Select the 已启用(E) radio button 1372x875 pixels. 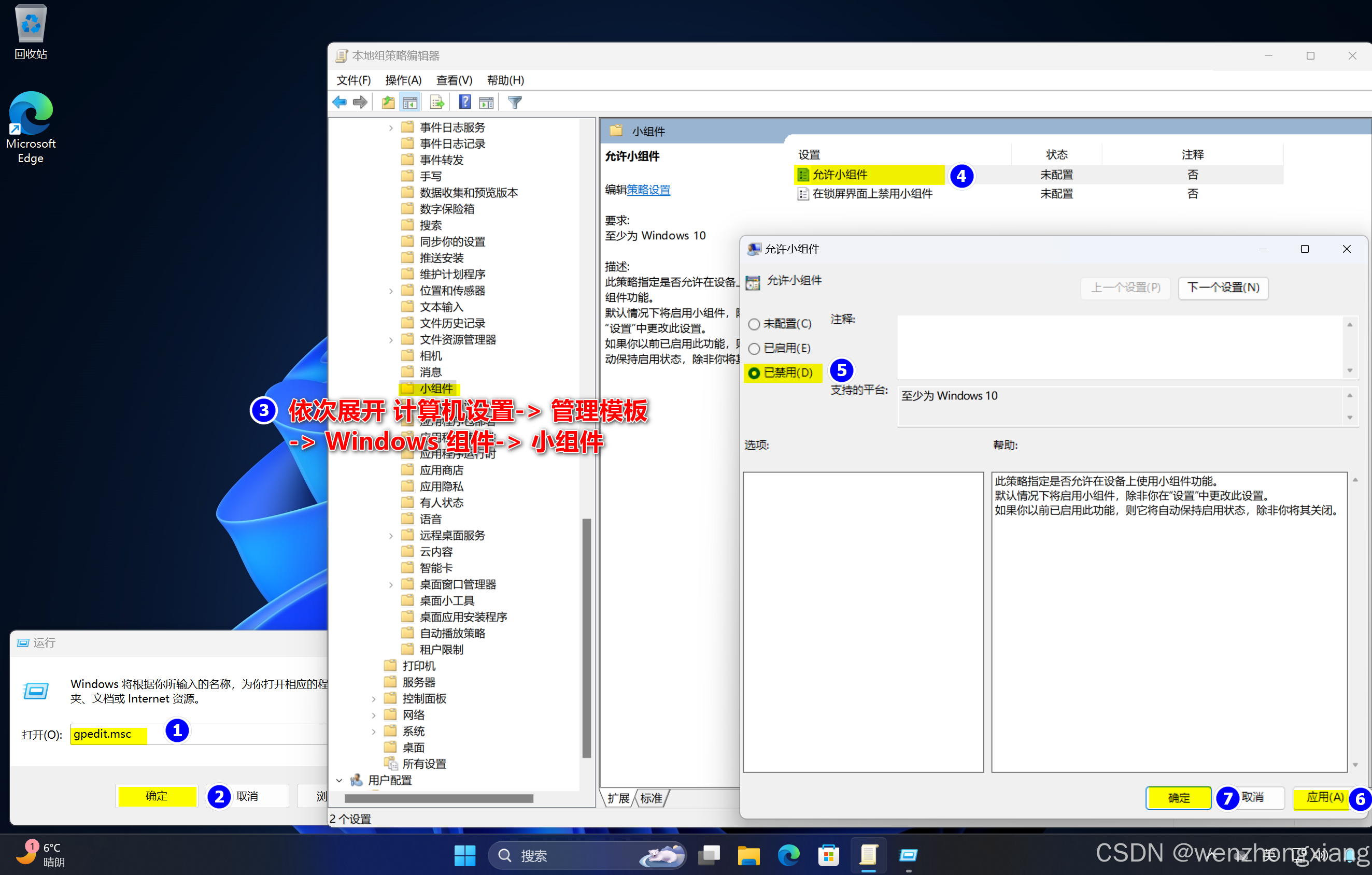click(x=754, y=349)
